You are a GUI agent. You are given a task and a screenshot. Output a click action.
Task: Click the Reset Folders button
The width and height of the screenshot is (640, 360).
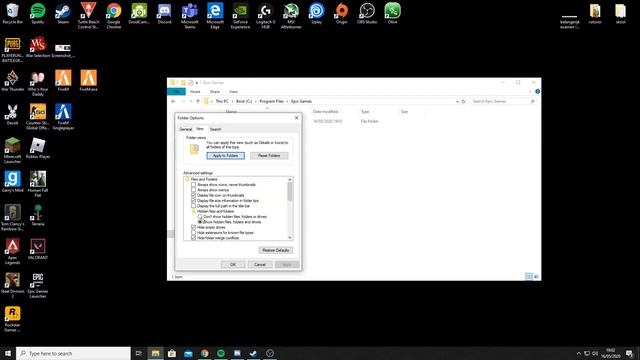[269, 156]
